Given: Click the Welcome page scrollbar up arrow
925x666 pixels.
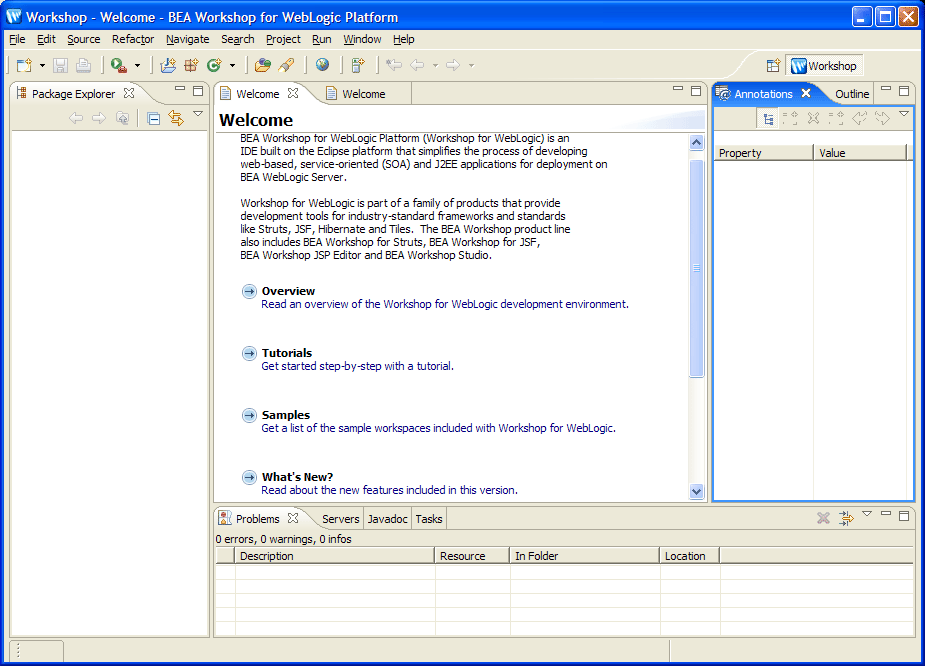Looking at the screenshot, I should (x=697, y=143).
